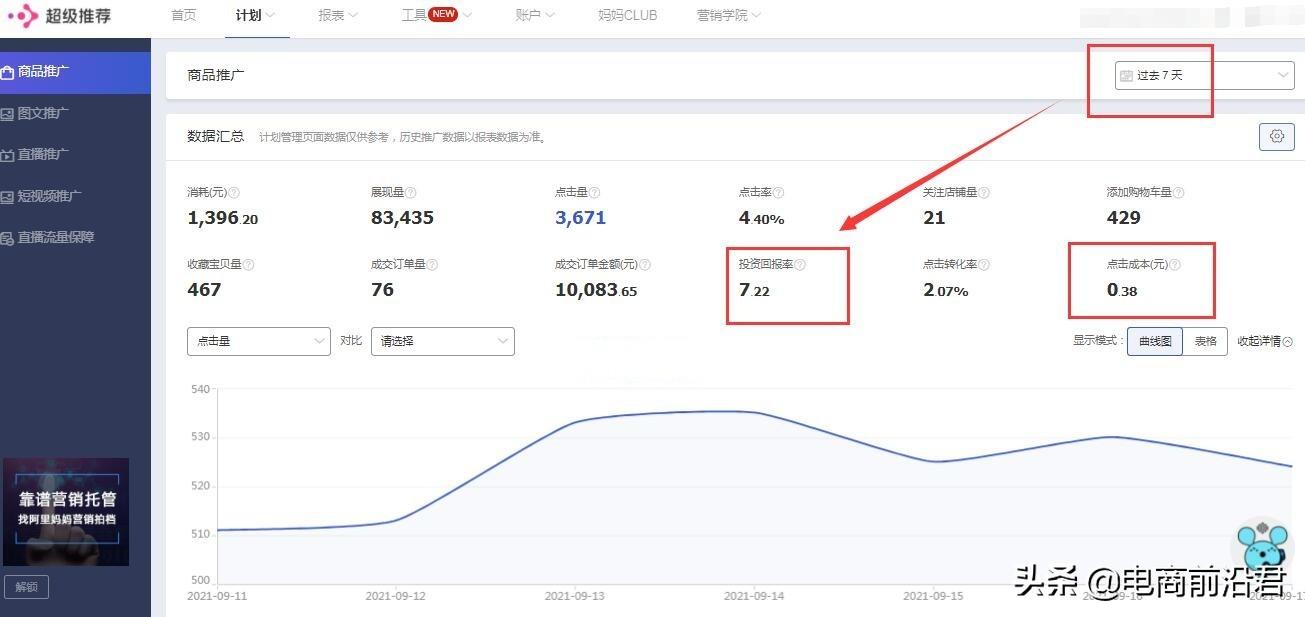Screen dimensions: 1305x617
Task: Click 图文推广 sidebar image icon
Action: (x=7, y=114)
